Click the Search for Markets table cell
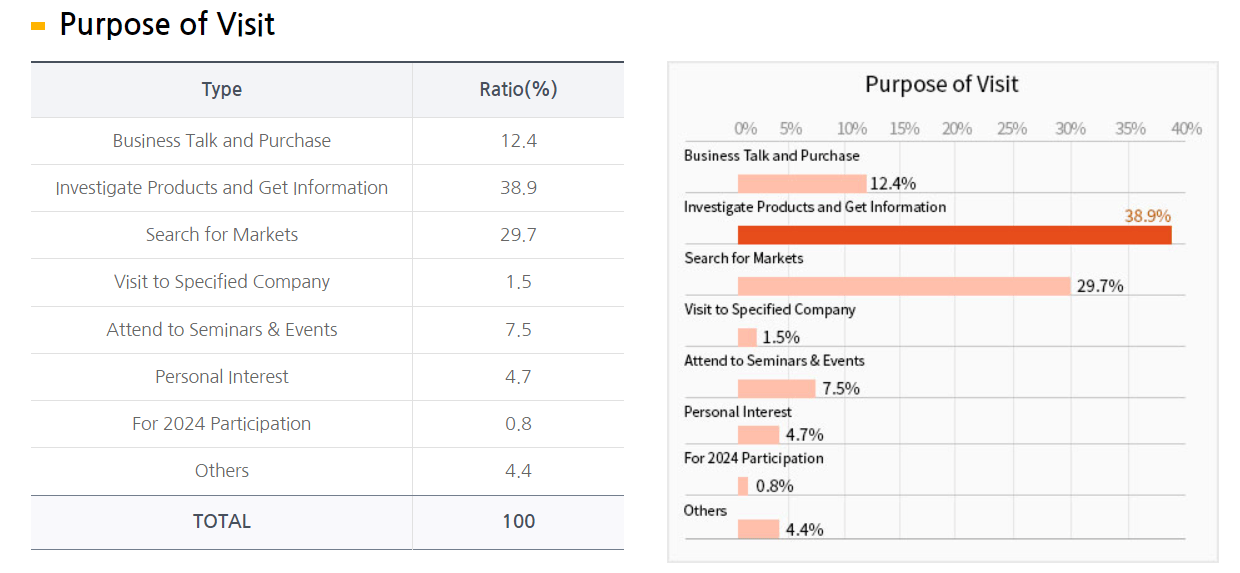The image size is (1240, 573). coord(221,235)
